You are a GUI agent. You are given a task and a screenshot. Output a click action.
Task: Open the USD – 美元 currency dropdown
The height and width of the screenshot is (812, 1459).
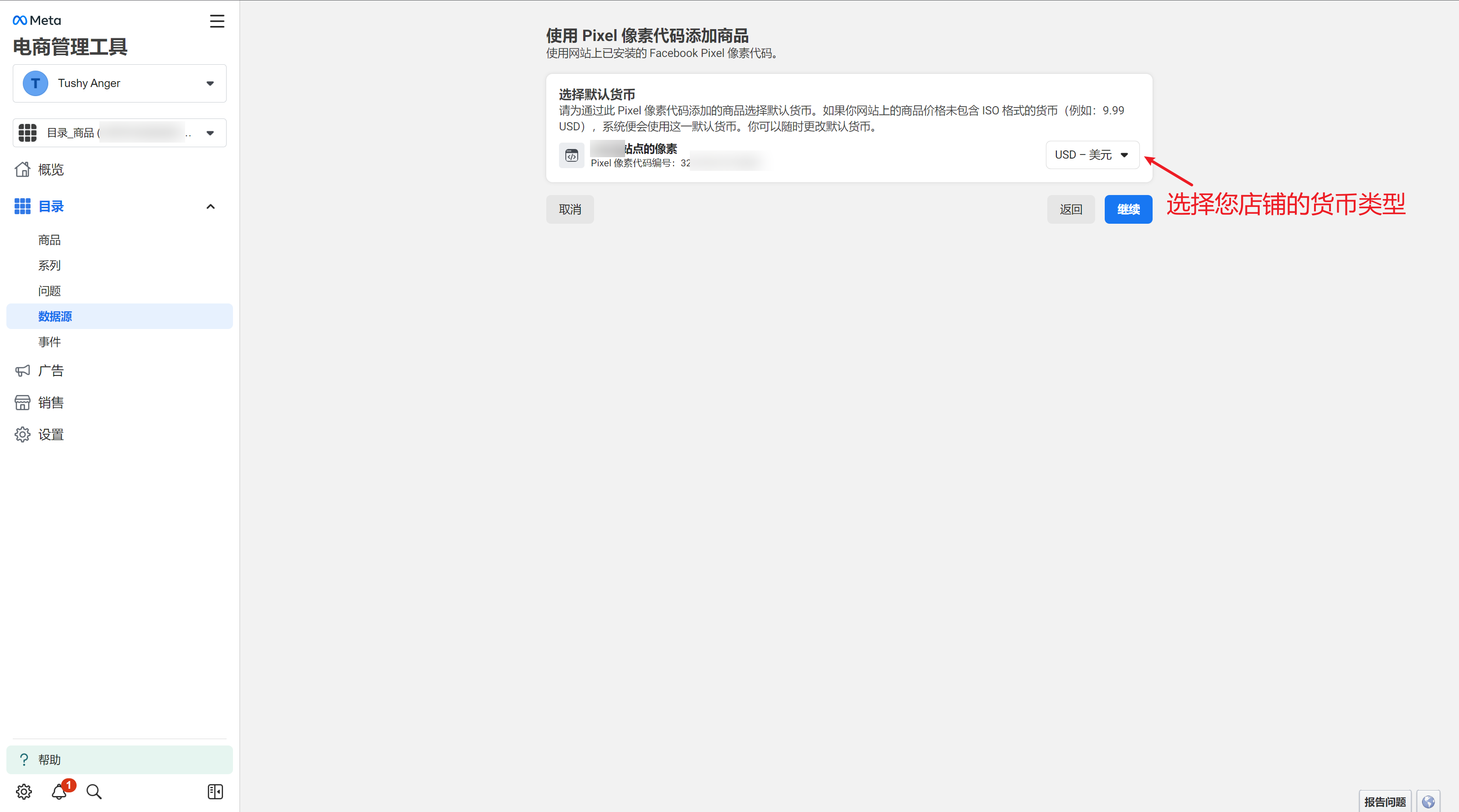pos(1092,155)
